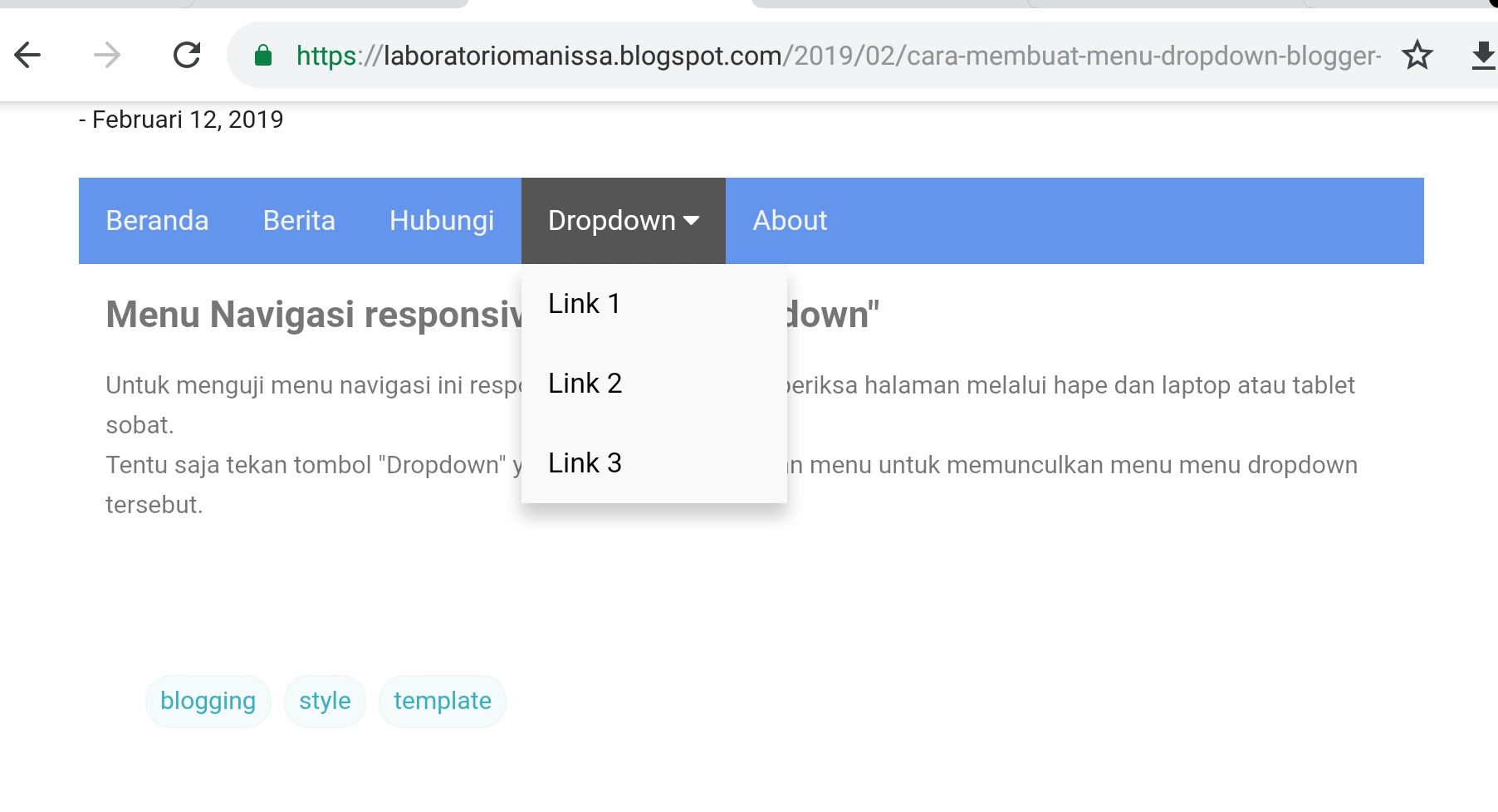Viewport: 1498px width, 812px height.
Task: Go to Hubungi in the navbar
Action: [x=442, y=221]
